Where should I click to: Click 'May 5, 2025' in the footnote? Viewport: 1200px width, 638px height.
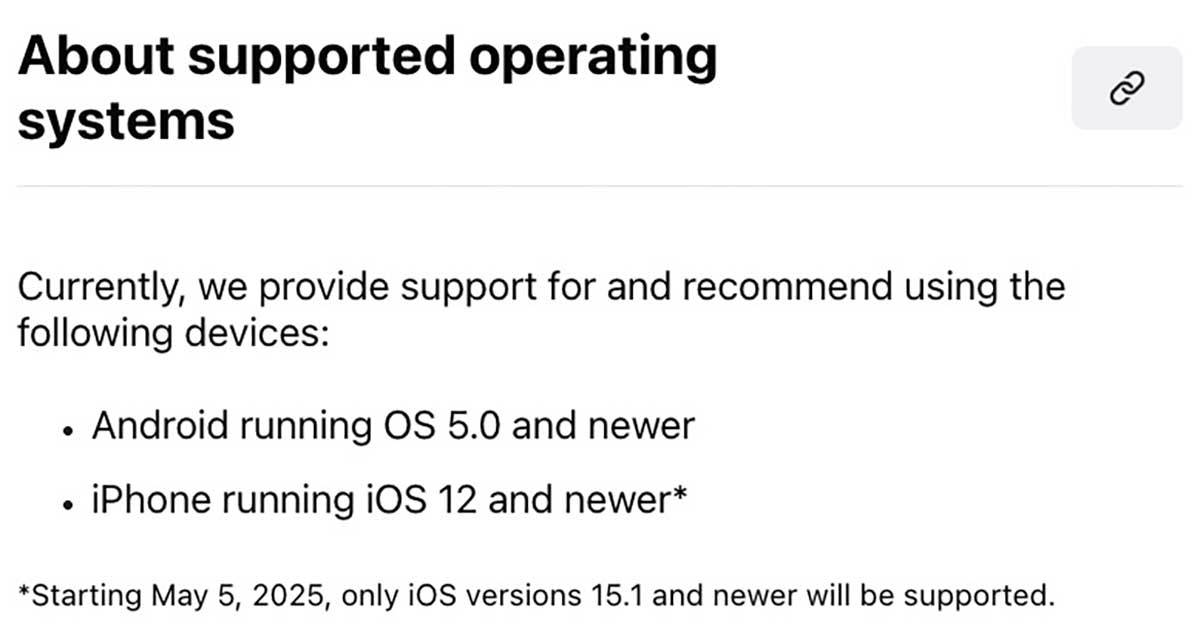pos(240,595)
